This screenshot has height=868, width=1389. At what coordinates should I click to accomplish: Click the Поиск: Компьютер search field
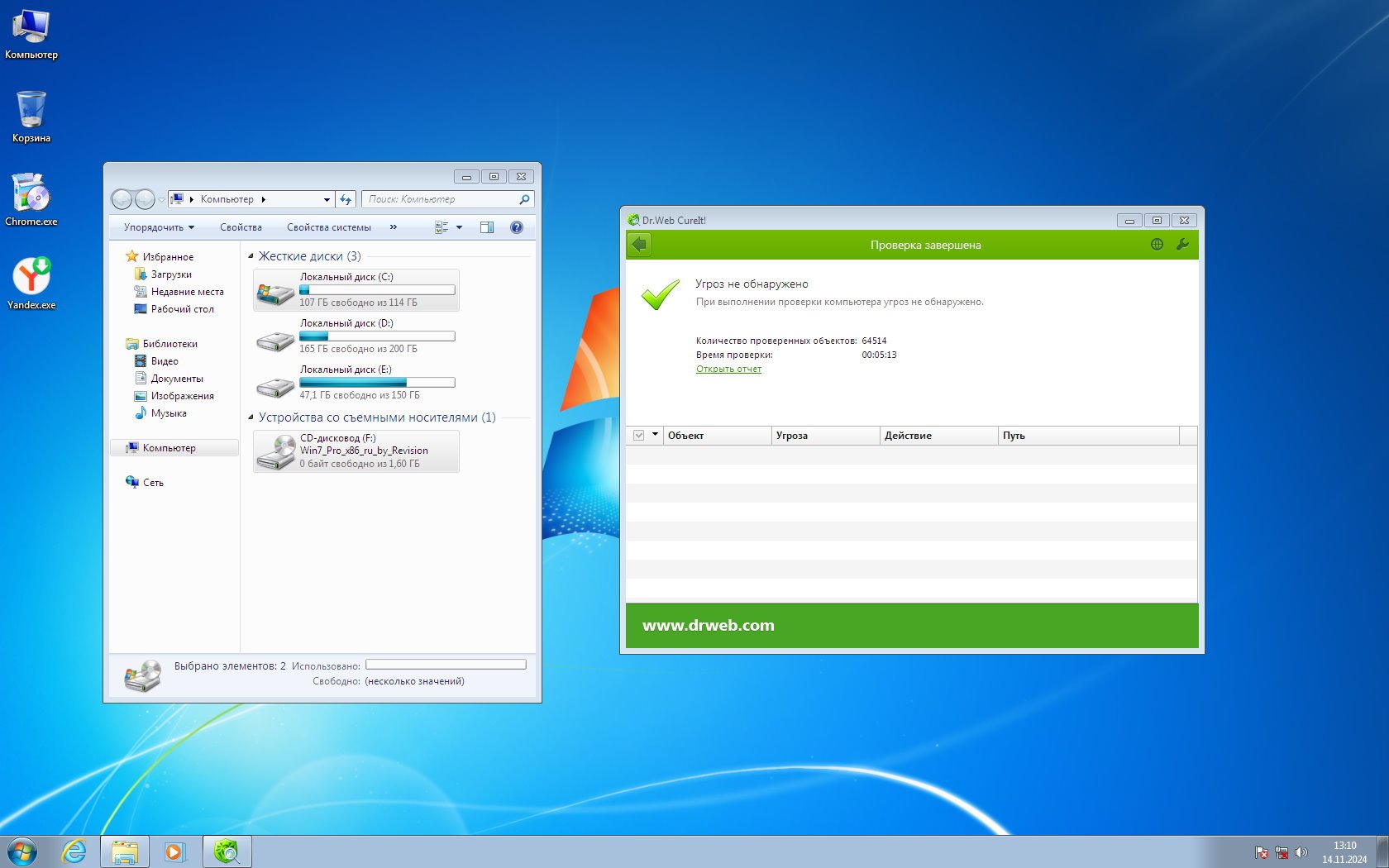(x=442, y=199)
